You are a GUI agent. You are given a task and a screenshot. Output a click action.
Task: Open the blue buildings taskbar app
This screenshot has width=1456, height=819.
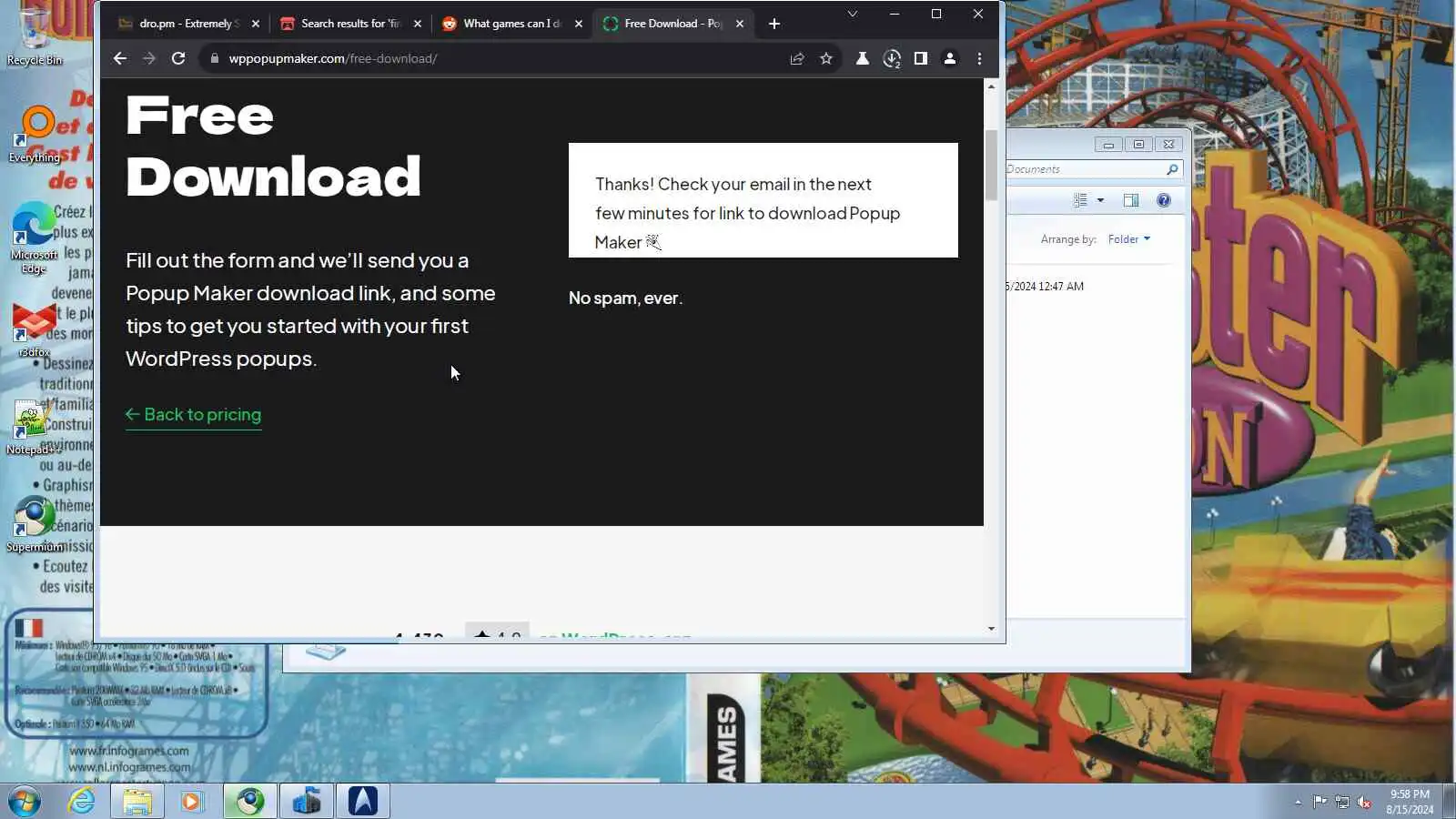[307, 802]
